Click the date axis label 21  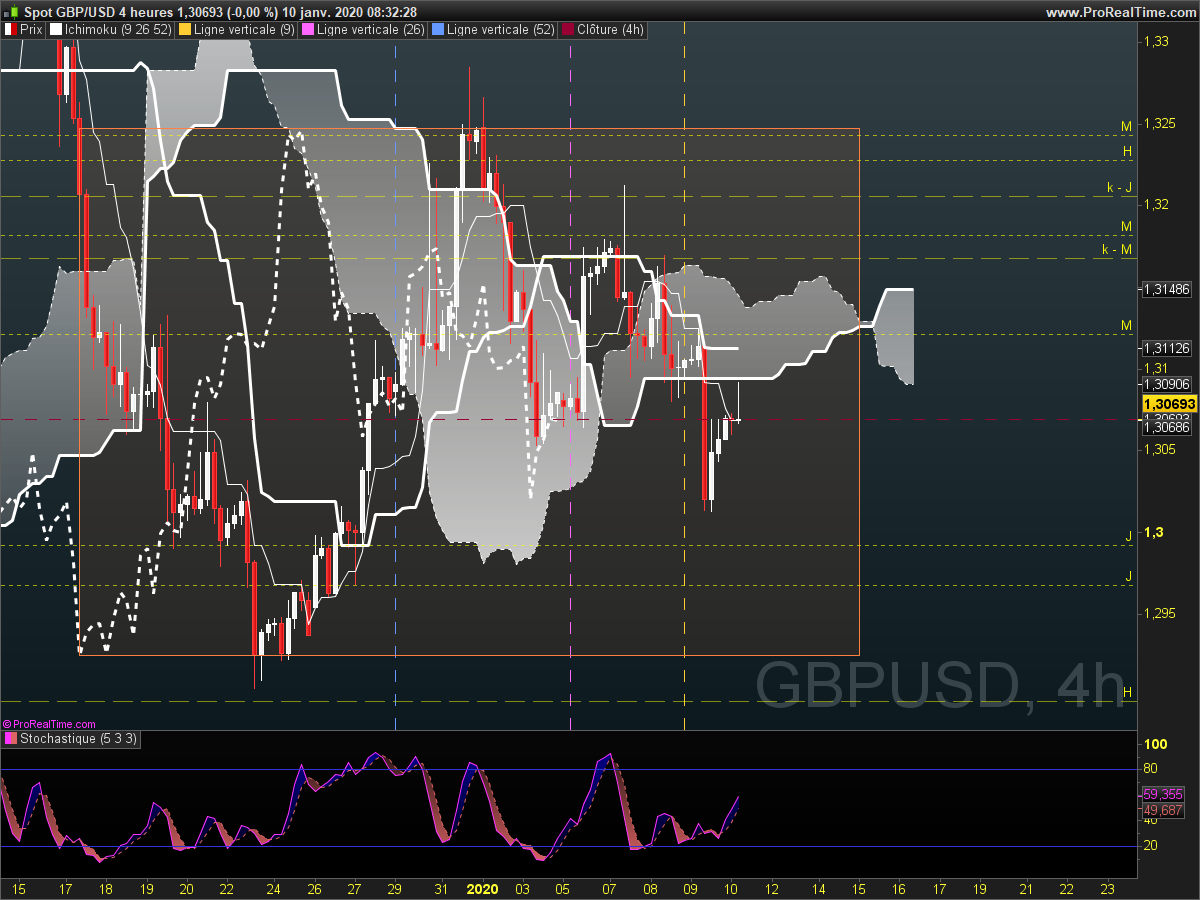[x=1025, y=888]
